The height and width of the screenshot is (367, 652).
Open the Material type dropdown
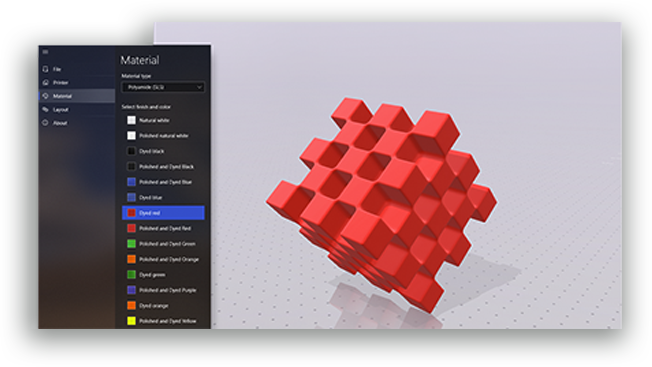click(163, 87)
